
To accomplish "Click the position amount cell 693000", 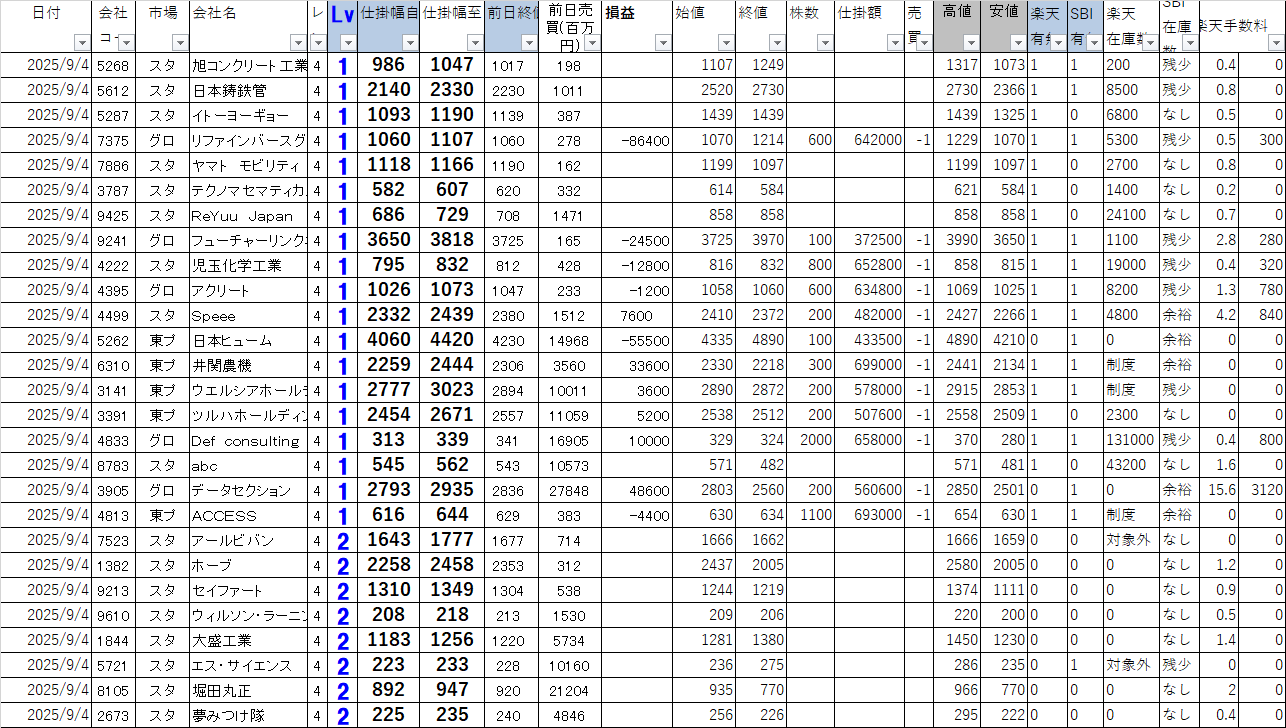I will (871, 515).
